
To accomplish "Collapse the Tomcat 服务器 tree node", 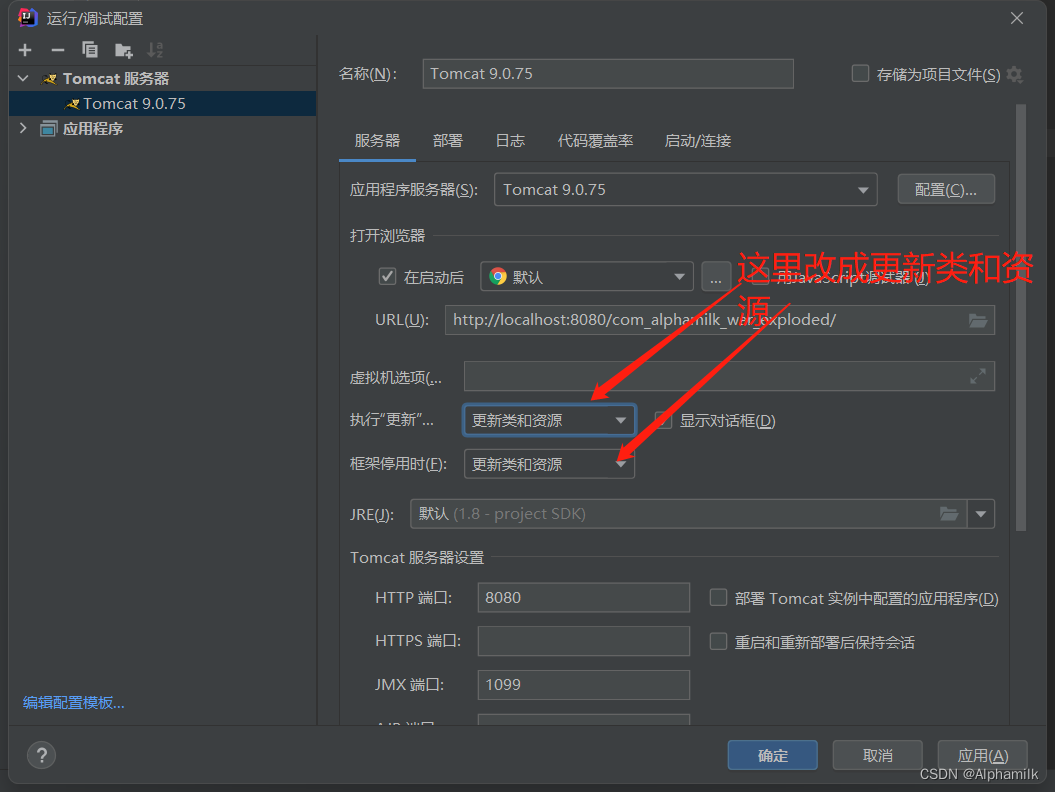I will [24, 78].
